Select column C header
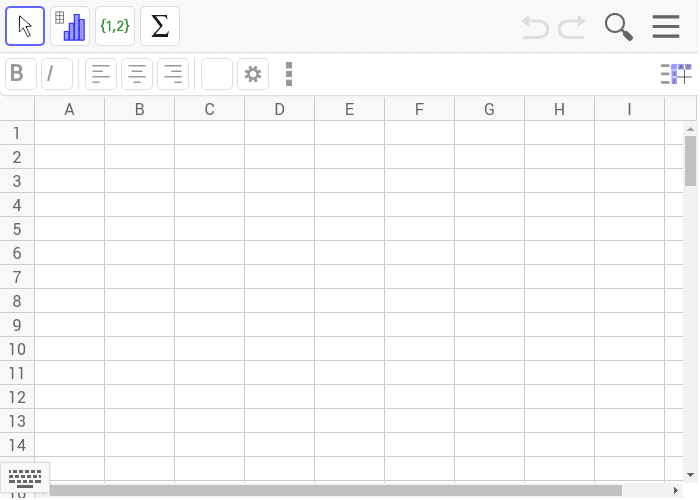 point(209,109)
